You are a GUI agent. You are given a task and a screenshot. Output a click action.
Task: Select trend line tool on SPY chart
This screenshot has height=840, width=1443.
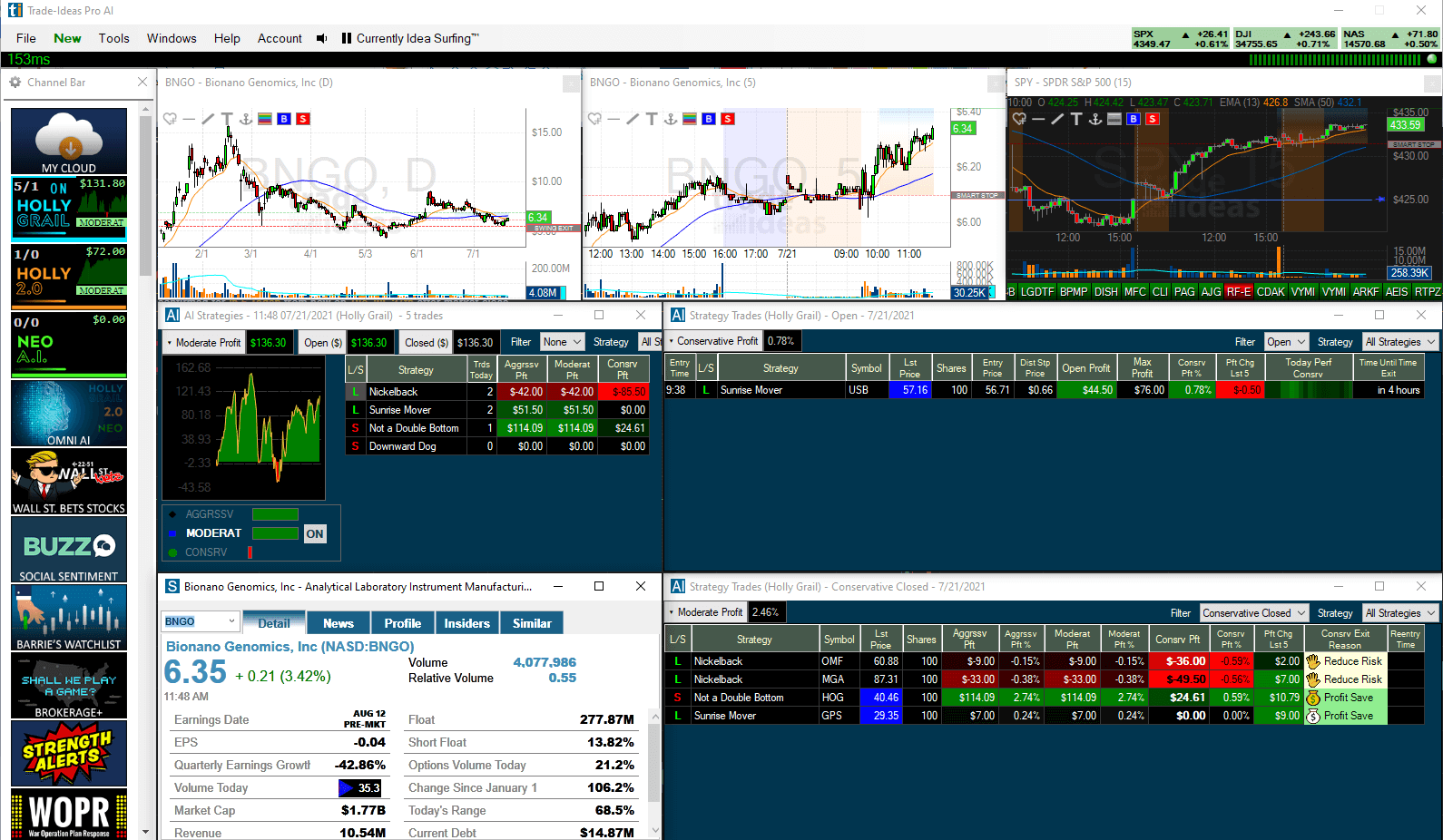coord(1057,119)
